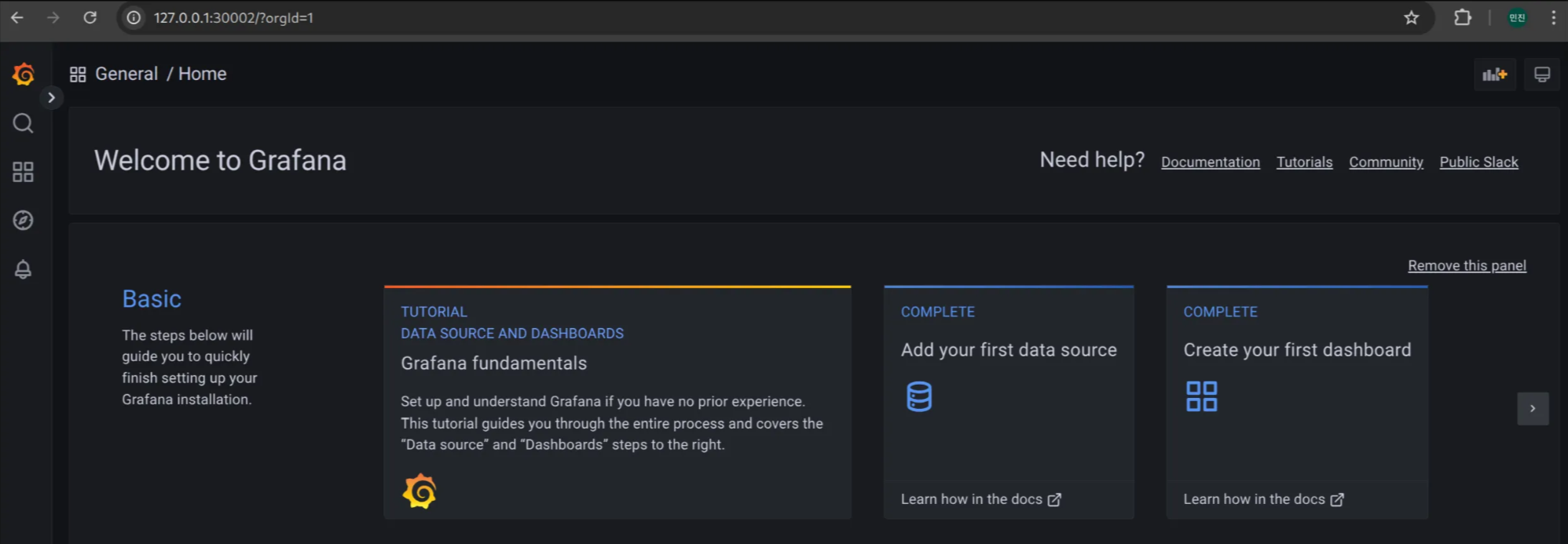Viewport: 1568px width, 544px height.
Task: Open the Dashboards icon in sidebar
Action: click(24, 172)
